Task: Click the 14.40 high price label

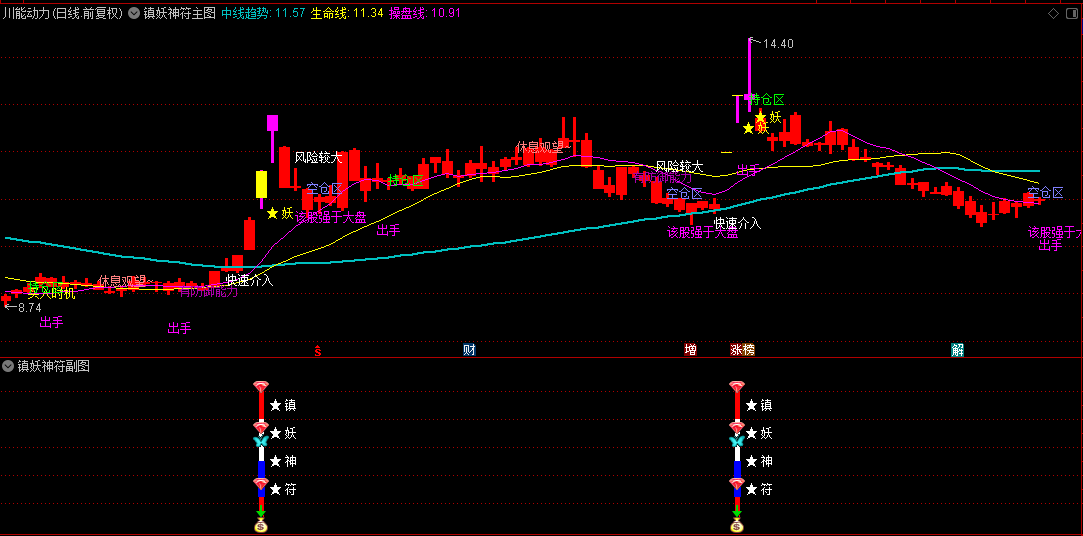Action: pyautogui.click(x=778, y=44)
